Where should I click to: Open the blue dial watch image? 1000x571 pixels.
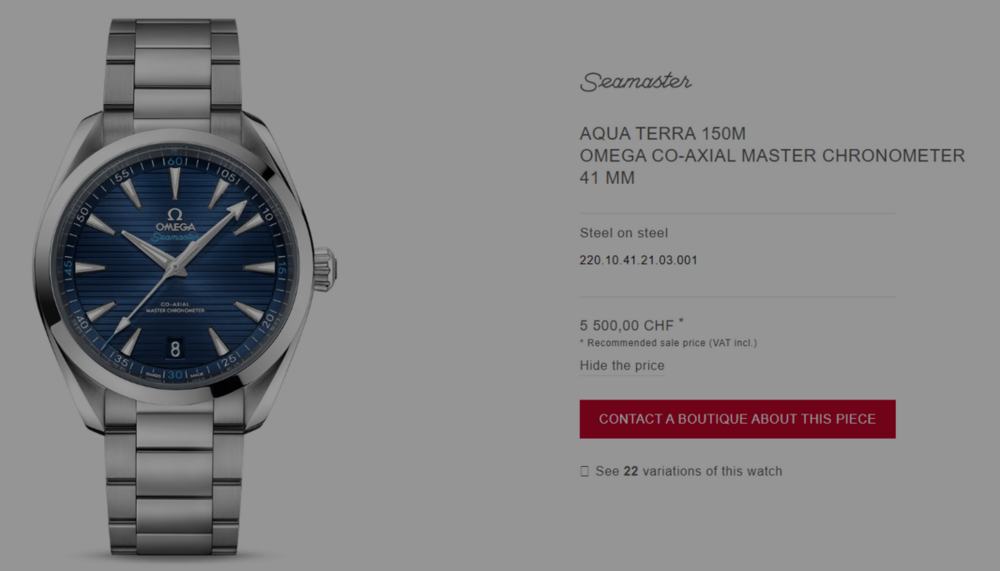(x=185, y=287)
